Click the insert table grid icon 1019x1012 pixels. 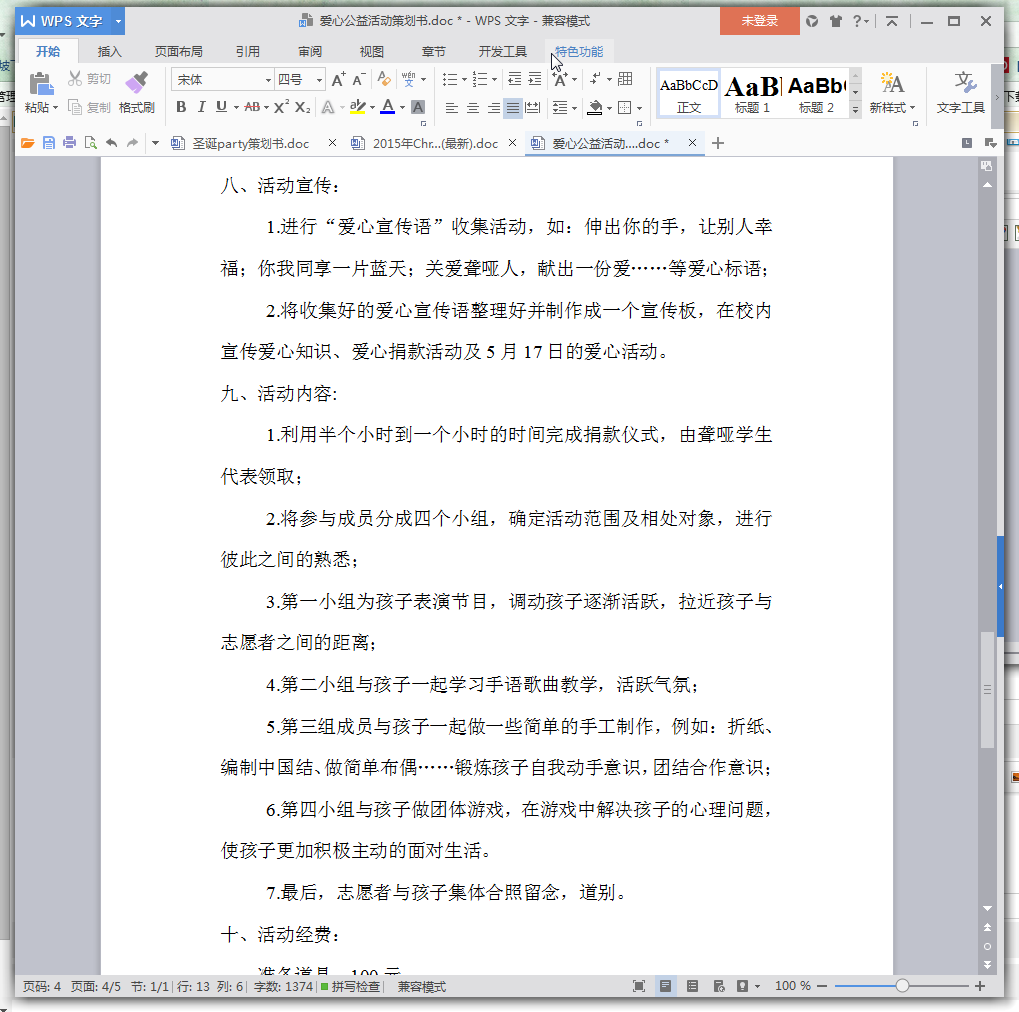coord(625,79)
